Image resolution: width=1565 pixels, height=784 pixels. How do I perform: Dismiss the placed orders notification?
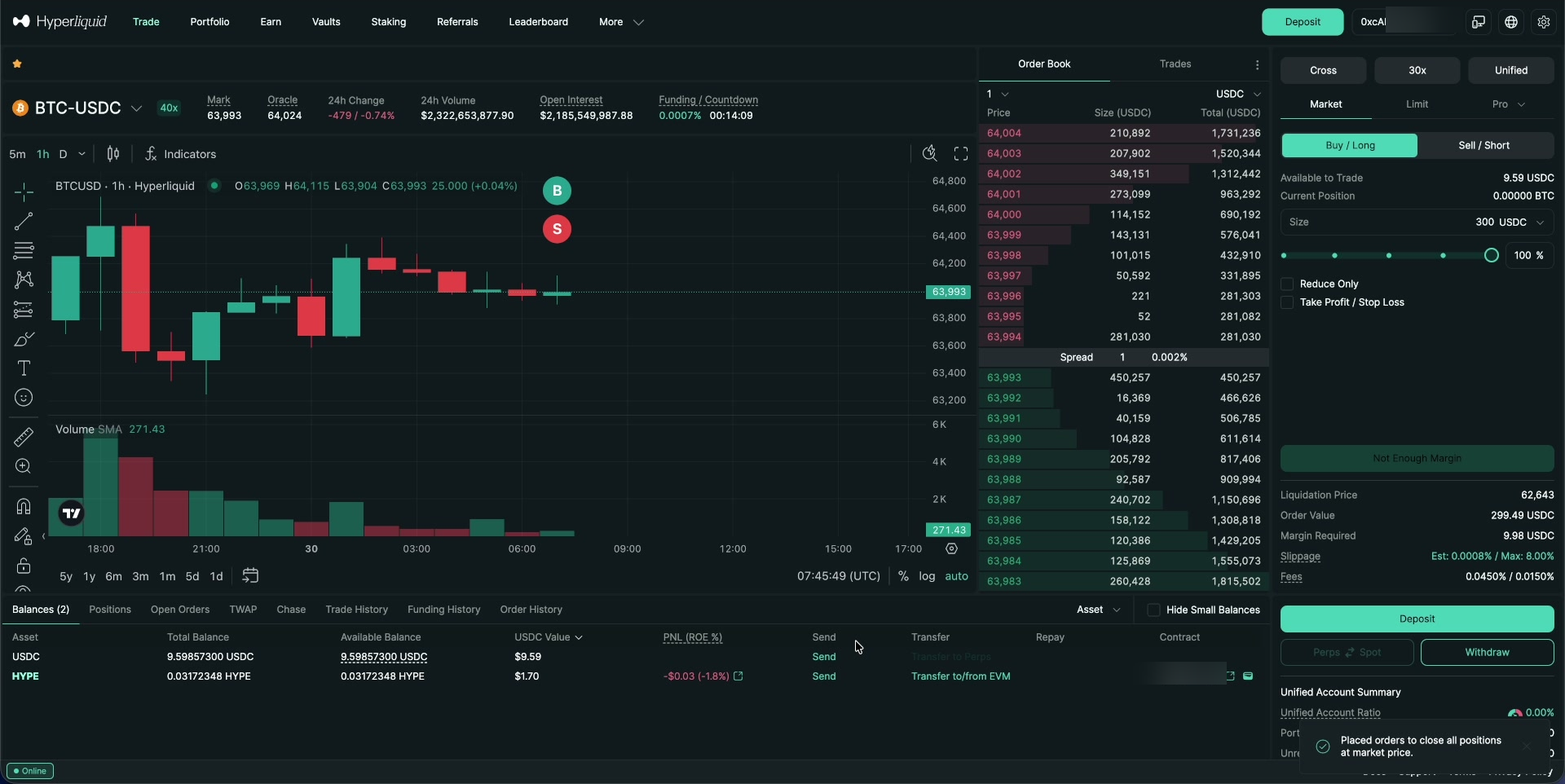(x=1527, y=747)
